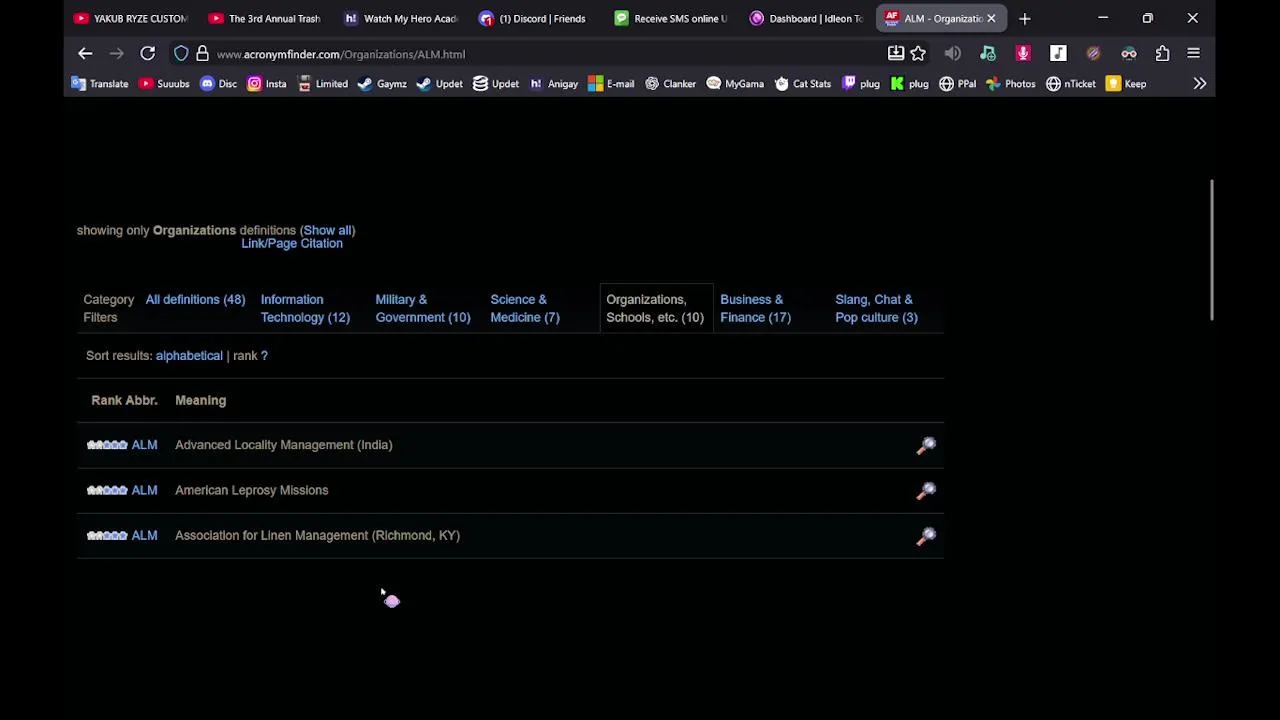Switch to Watch My Hero Academia tab

[400, 18]
